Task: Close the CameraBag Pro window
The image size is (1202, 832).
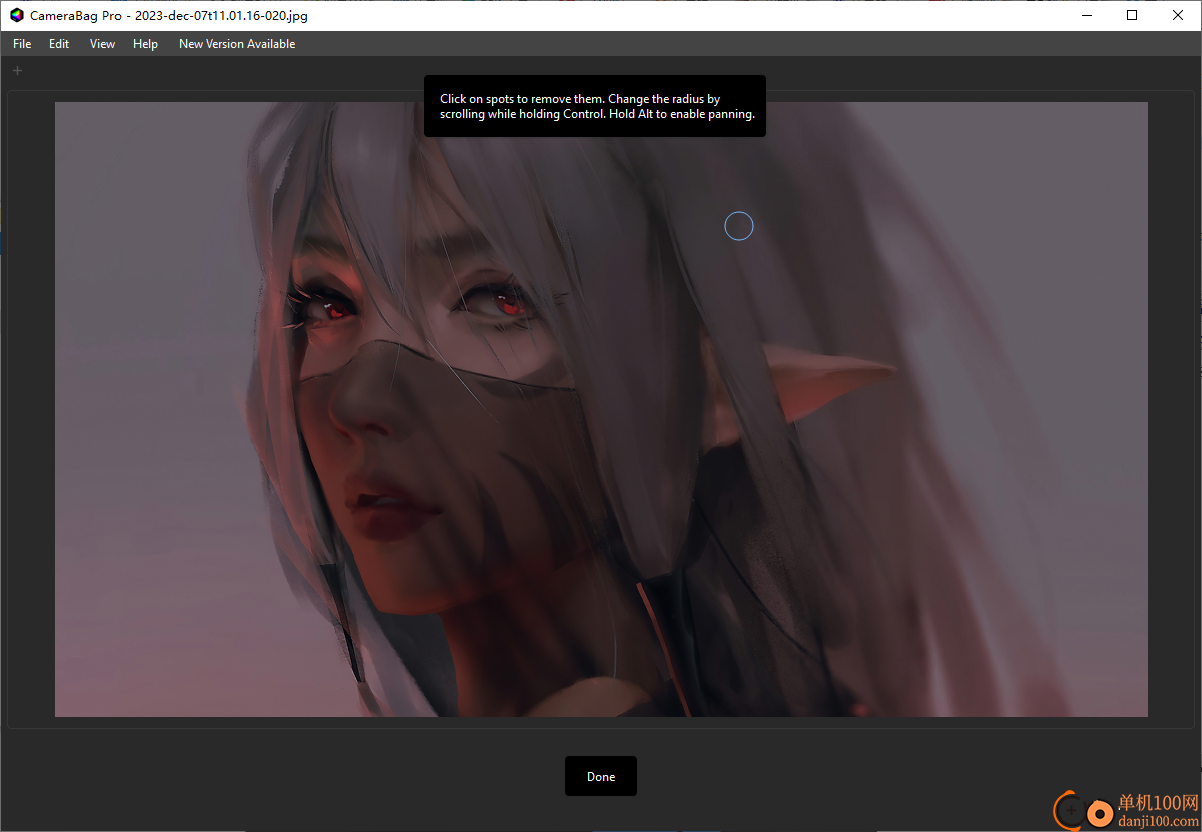Action: tap(1178, 15)
